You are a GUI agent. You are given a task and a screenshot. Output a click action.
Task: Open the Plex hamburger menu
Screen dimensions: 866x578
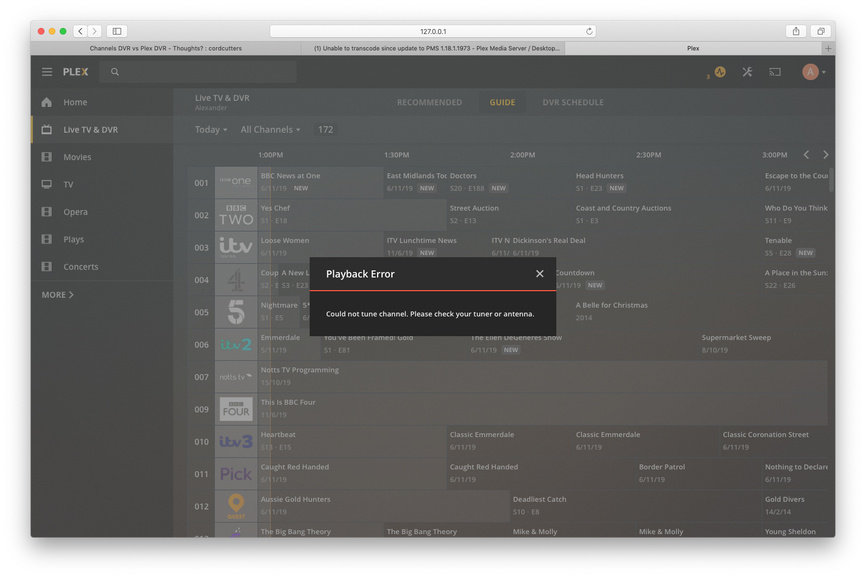click(x=47, y=72)
